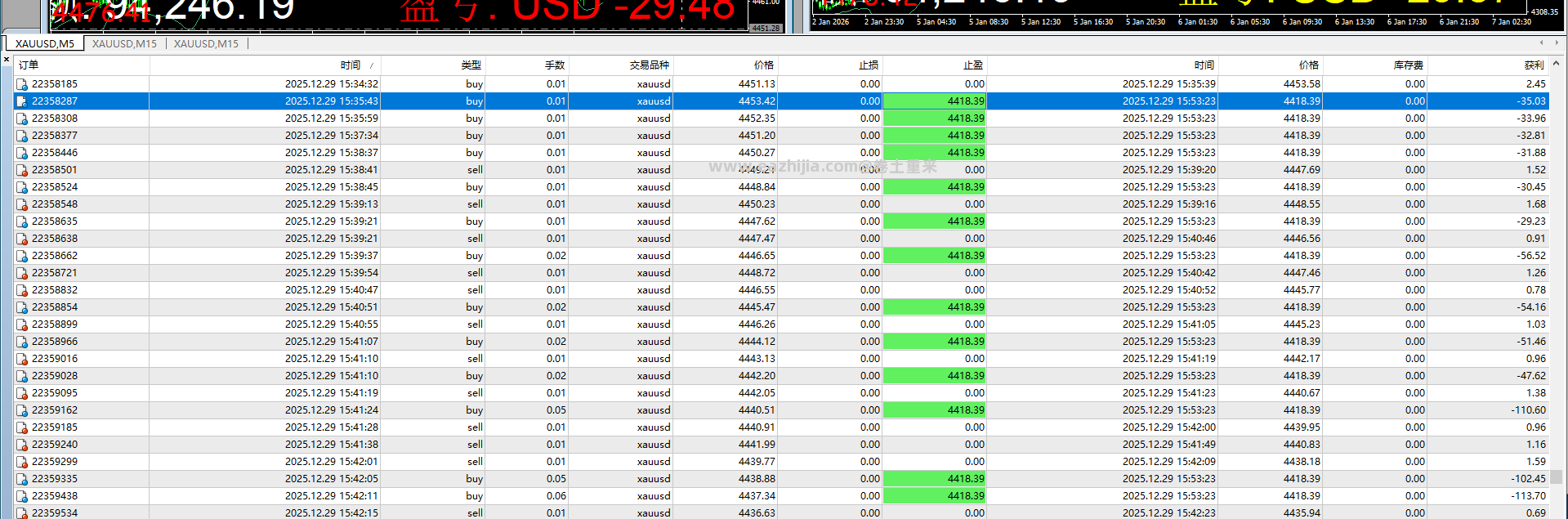
Task: Sort by the 库存费 column header
Action: click(1374, 65)
